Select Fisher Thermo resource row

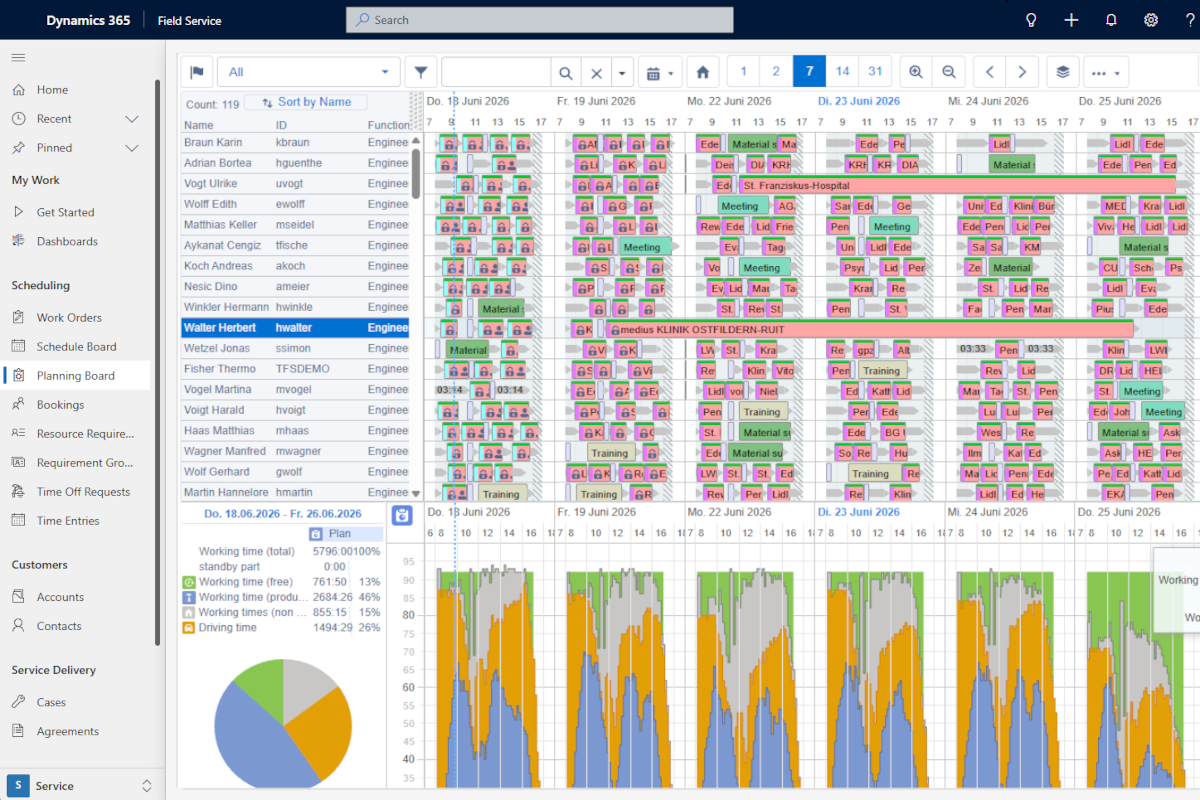coord(295,369)
